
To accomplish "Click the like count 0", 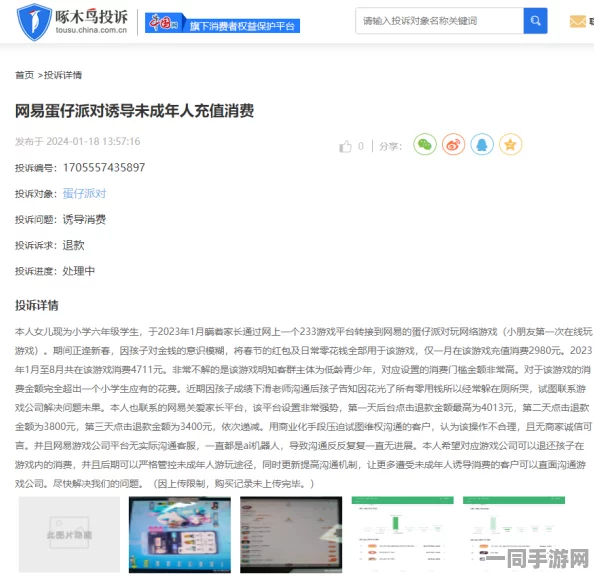I will (361, 146).
